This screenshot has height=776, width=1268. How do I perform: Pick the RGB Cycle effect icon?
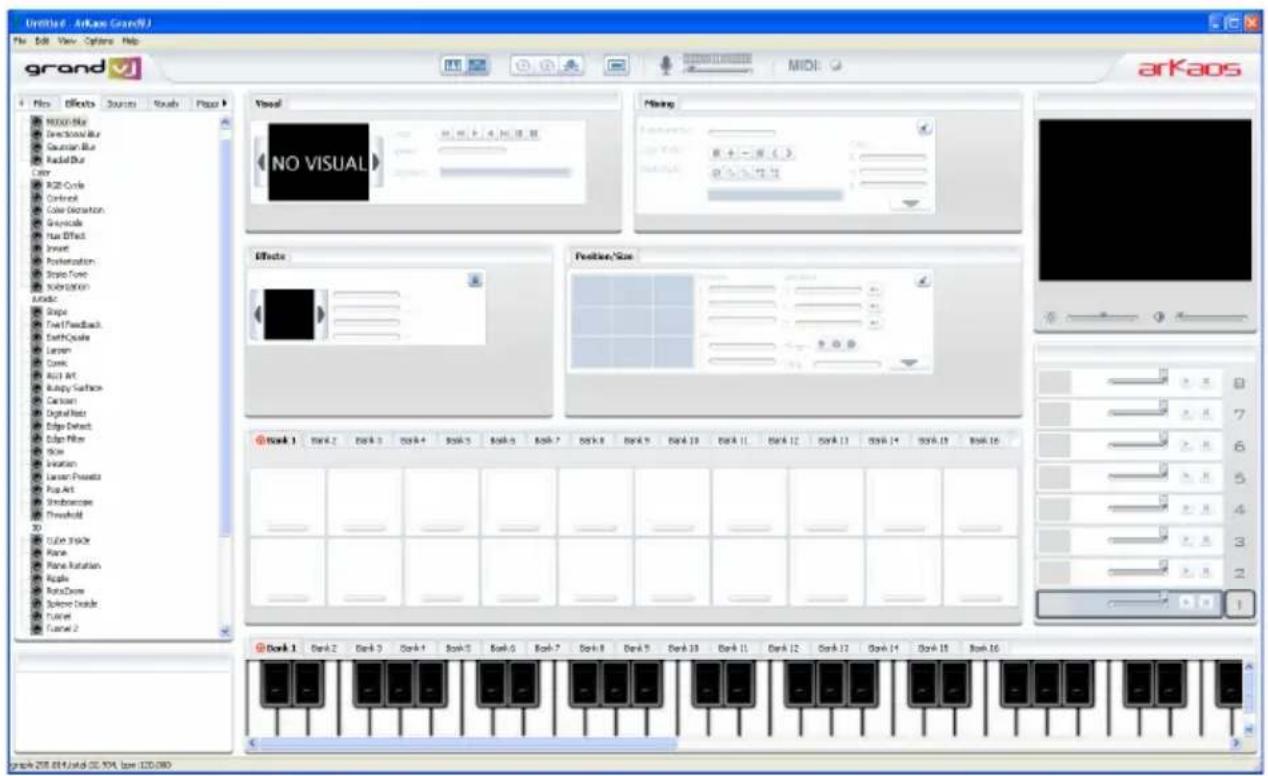coord(38,185)
